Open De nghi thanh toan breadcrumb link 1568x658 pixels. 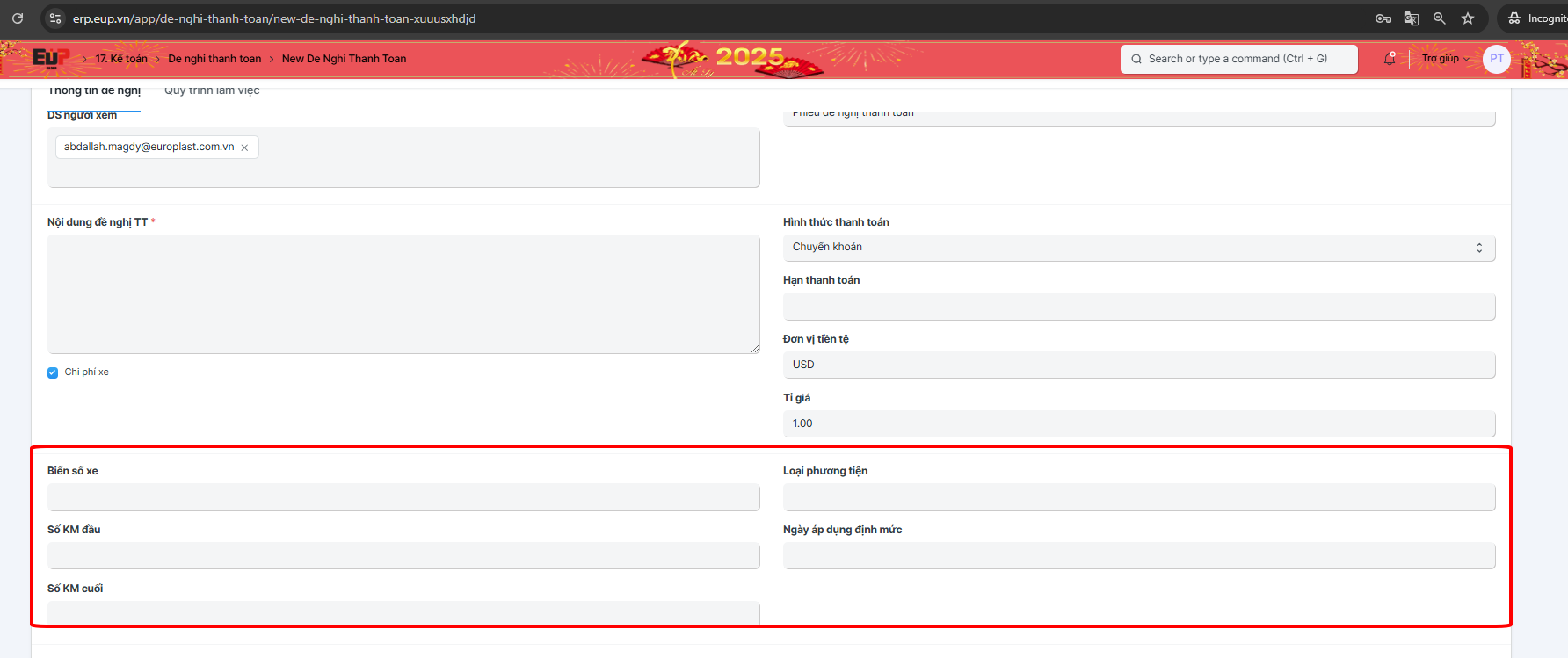[x=214, y=59]
